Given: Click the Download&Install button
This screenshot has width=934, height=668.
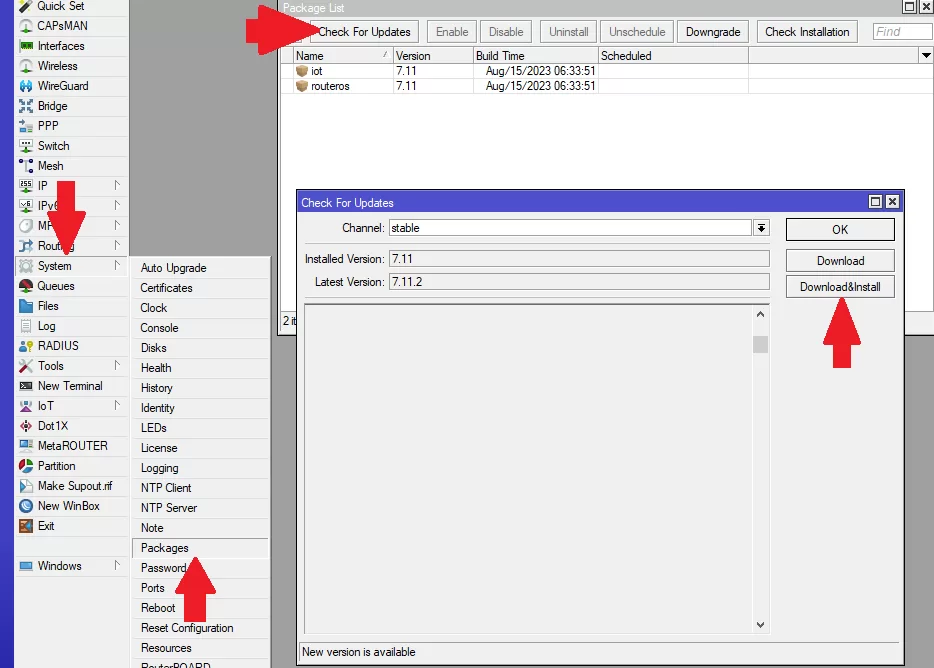Looking at the screenshot, I should tap(840, 287).
